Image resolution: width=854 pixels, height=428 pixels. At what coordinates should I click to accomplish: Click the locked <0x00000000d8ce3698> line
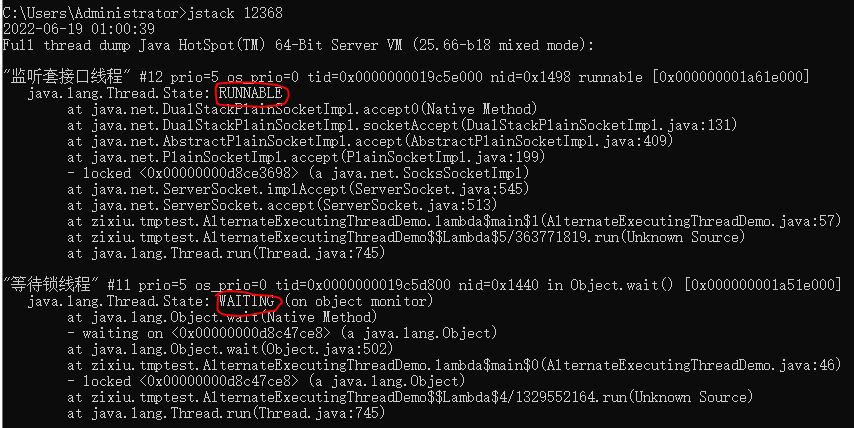pyautogui.click(x=298, y=173)
